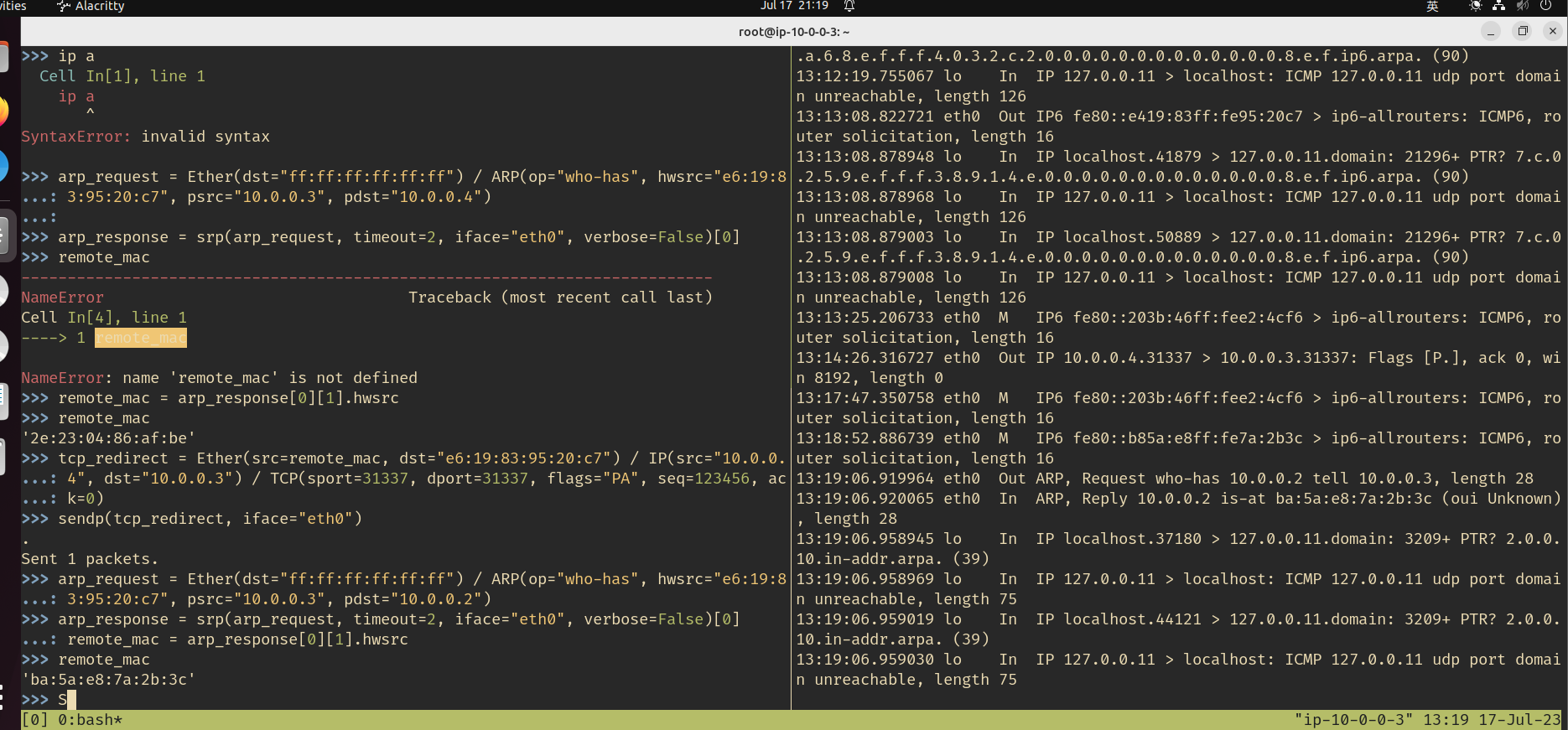Viewport: 1568px width, 730px height.
Task: Open the clock showing Jul 17 21:19
Action: coord(794,6)
